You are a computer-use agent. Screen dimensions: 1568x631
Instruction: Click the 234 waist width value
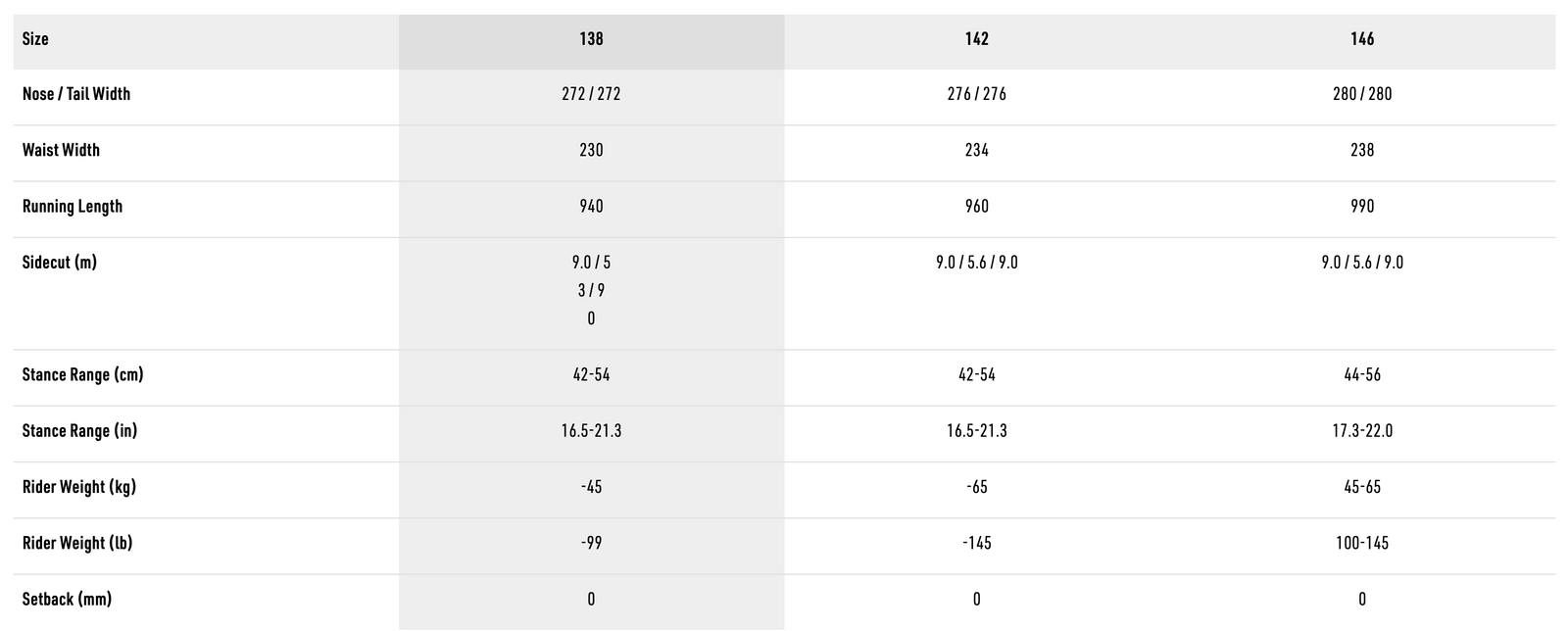coord(976,150)
